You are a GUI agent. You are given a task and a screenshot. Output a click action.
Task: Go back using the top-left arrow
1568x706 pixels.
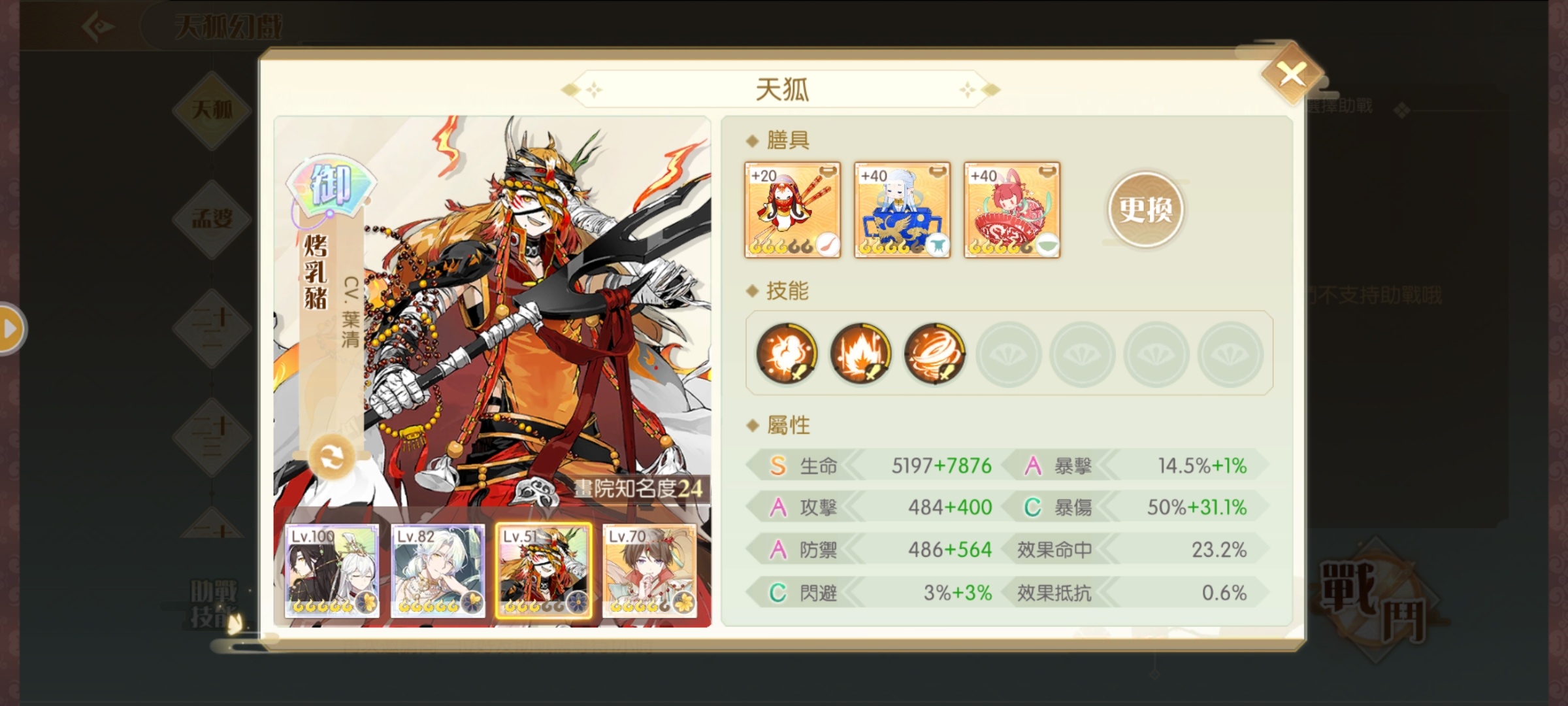(x=99, y=27)
